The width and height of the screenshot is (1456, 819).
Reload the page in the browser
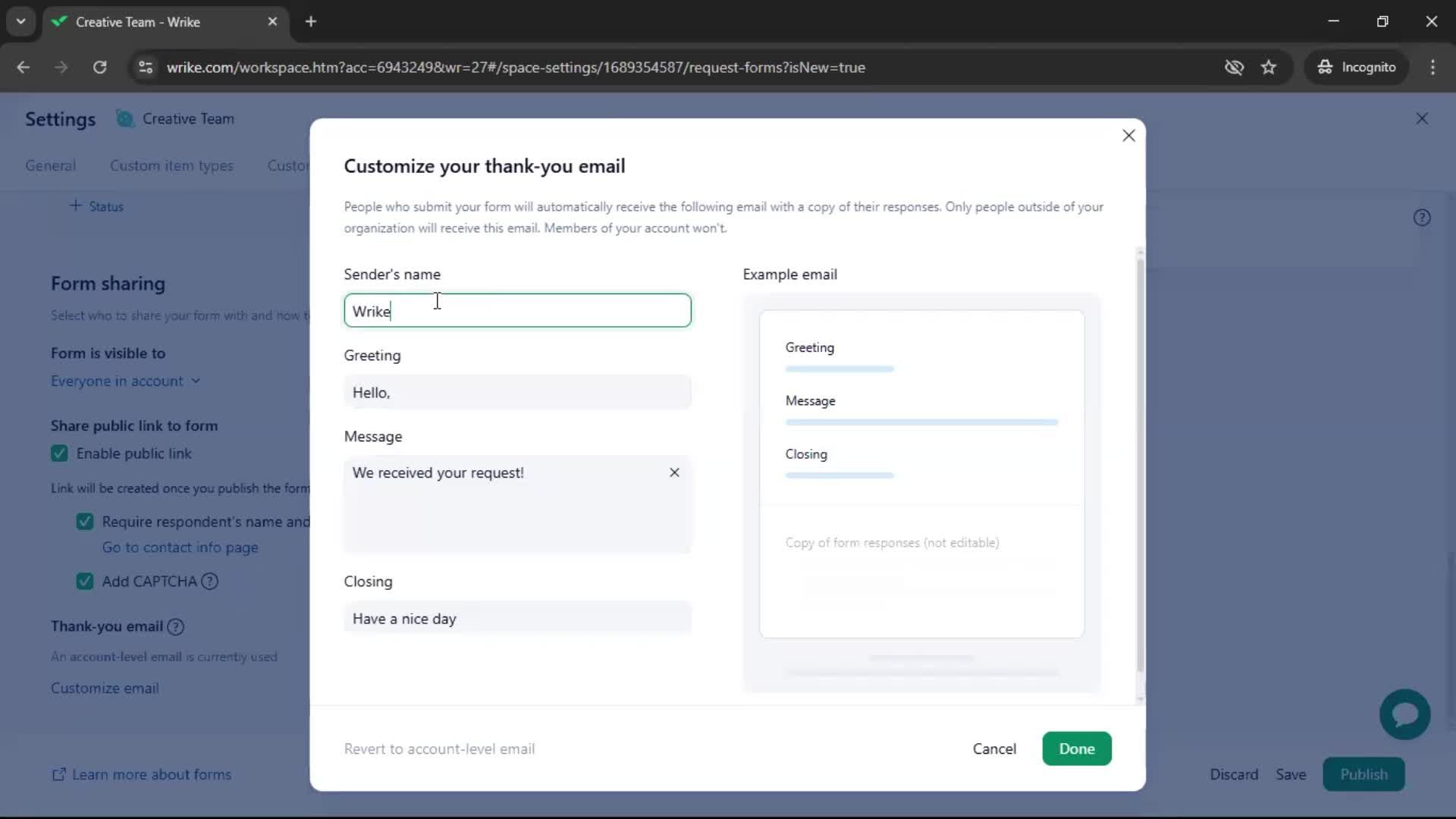tap(99, 67)
